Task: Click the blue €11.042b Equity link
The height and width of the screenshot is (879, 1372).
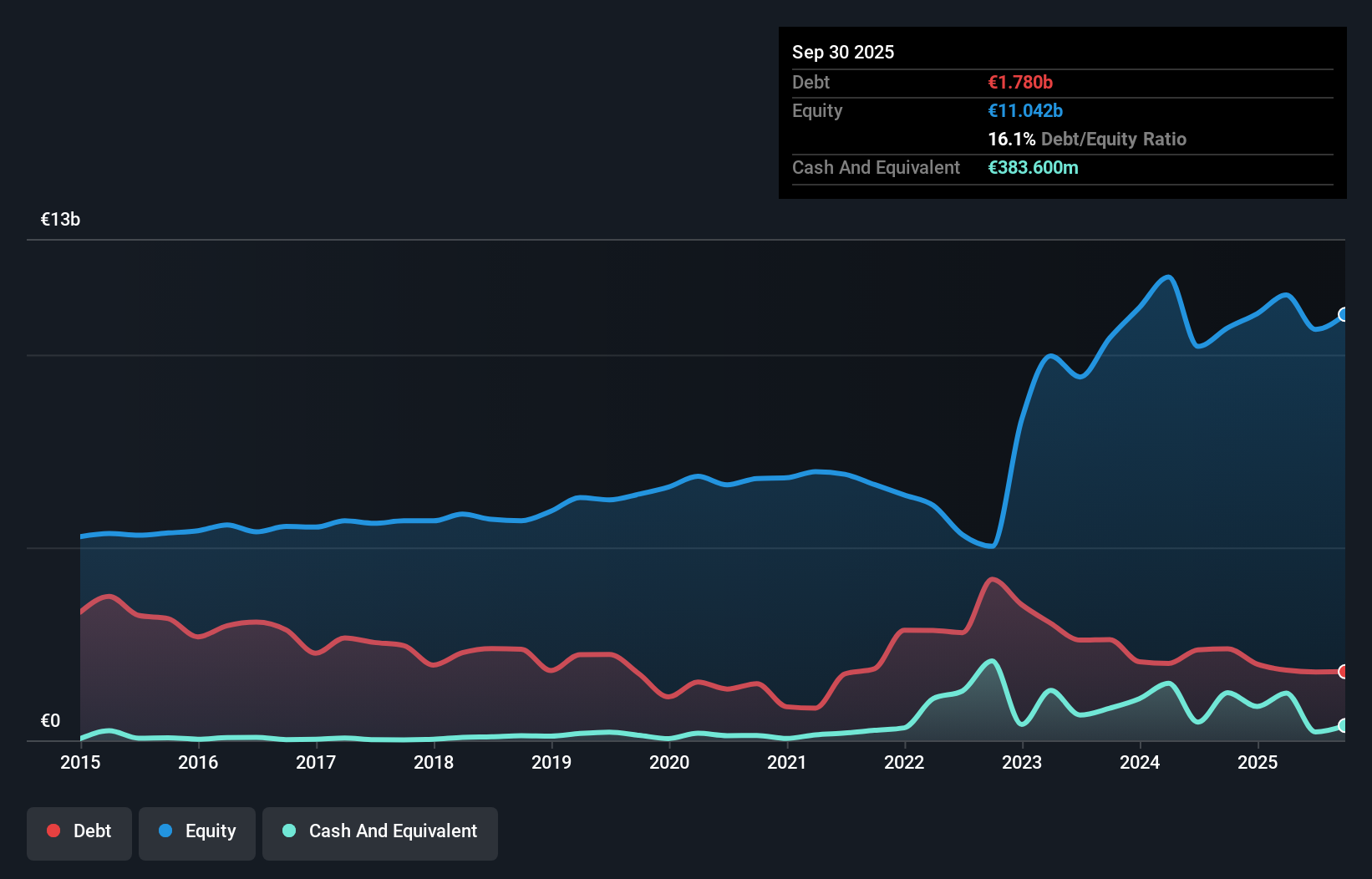Action: (1025, 110)
